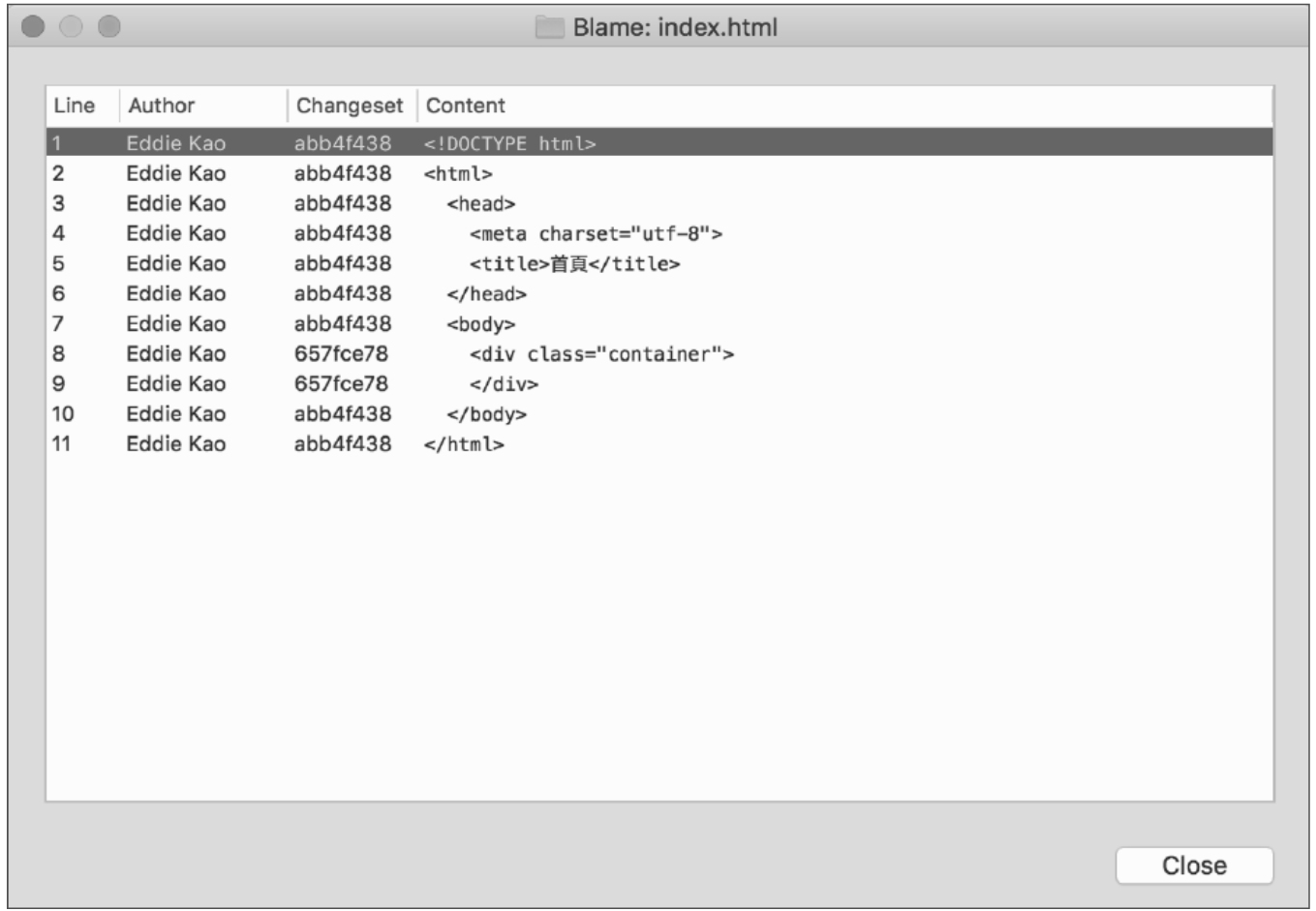
Task: Select the meta charset utf-8 row
Action: pos(596,234)
